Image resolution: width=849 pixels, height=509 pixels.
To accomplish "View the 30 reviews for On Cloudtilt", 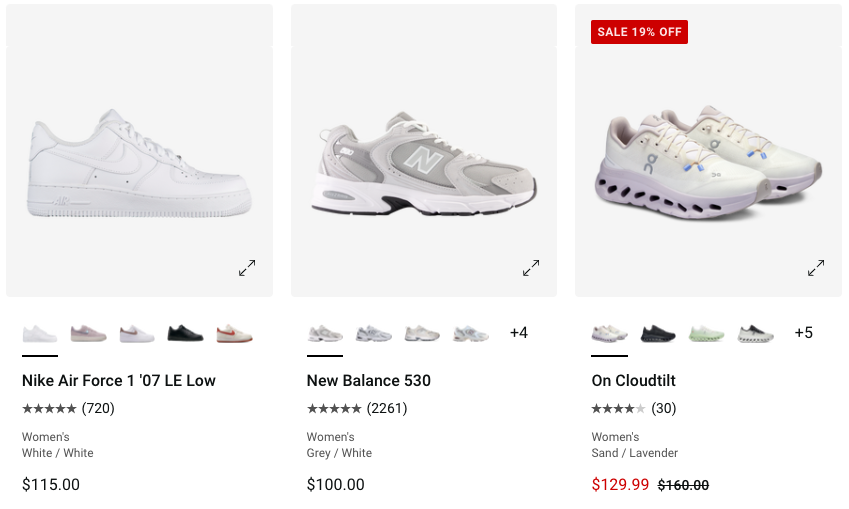I will (x=634, y=408).
